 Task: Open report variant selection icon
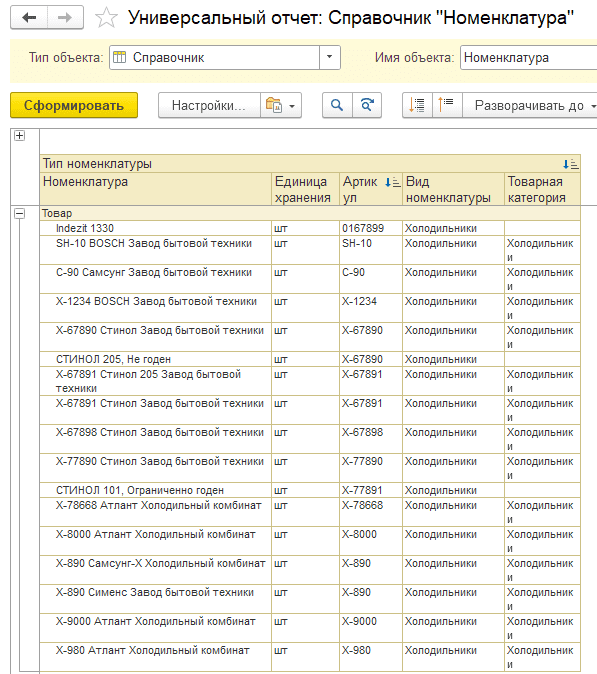coord(274,105)
